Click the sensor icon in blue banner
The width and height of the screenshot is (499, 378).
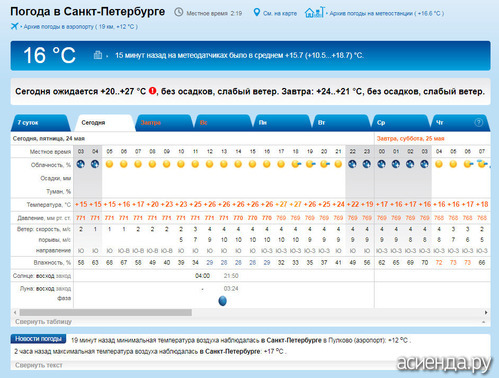coord(98,55)
